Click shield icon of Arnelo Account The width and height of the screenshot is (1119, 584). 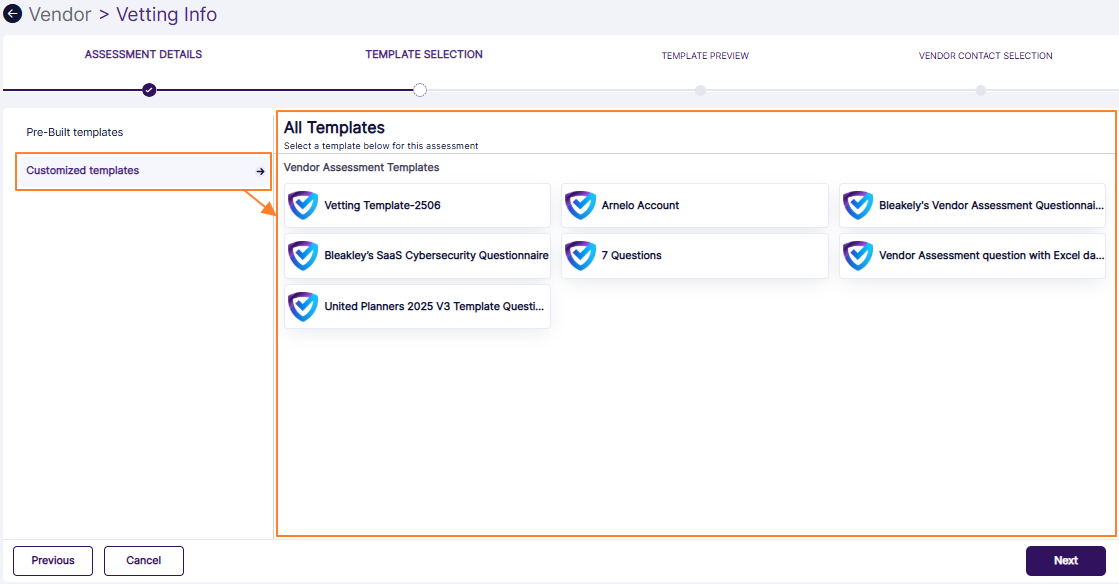(x=580, y=205)
